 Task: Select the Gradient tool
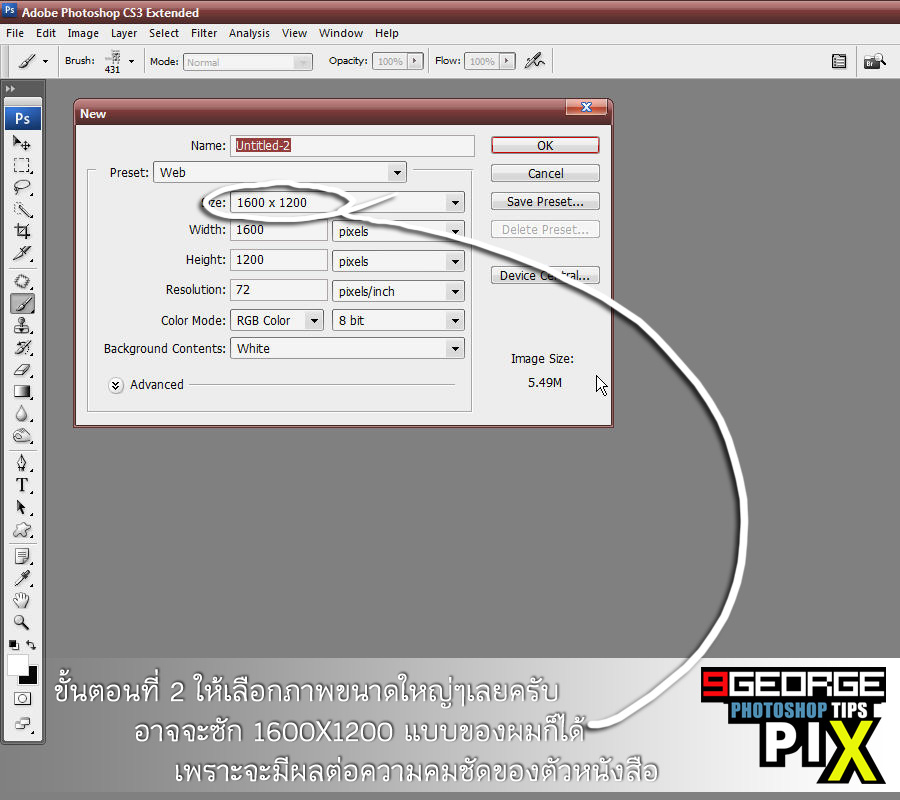22,391
